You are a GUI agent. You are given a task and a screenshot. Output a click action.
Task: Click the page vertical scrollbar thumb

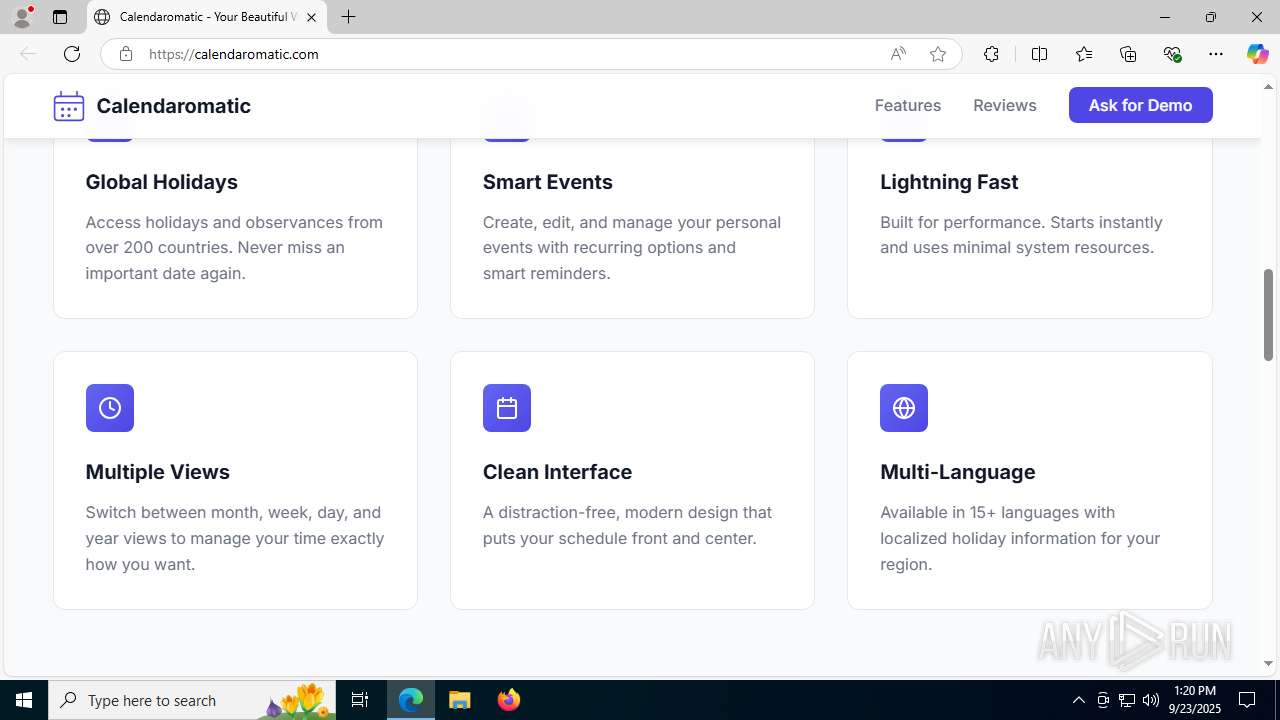pyautogui.click(x=1268, y=315)
